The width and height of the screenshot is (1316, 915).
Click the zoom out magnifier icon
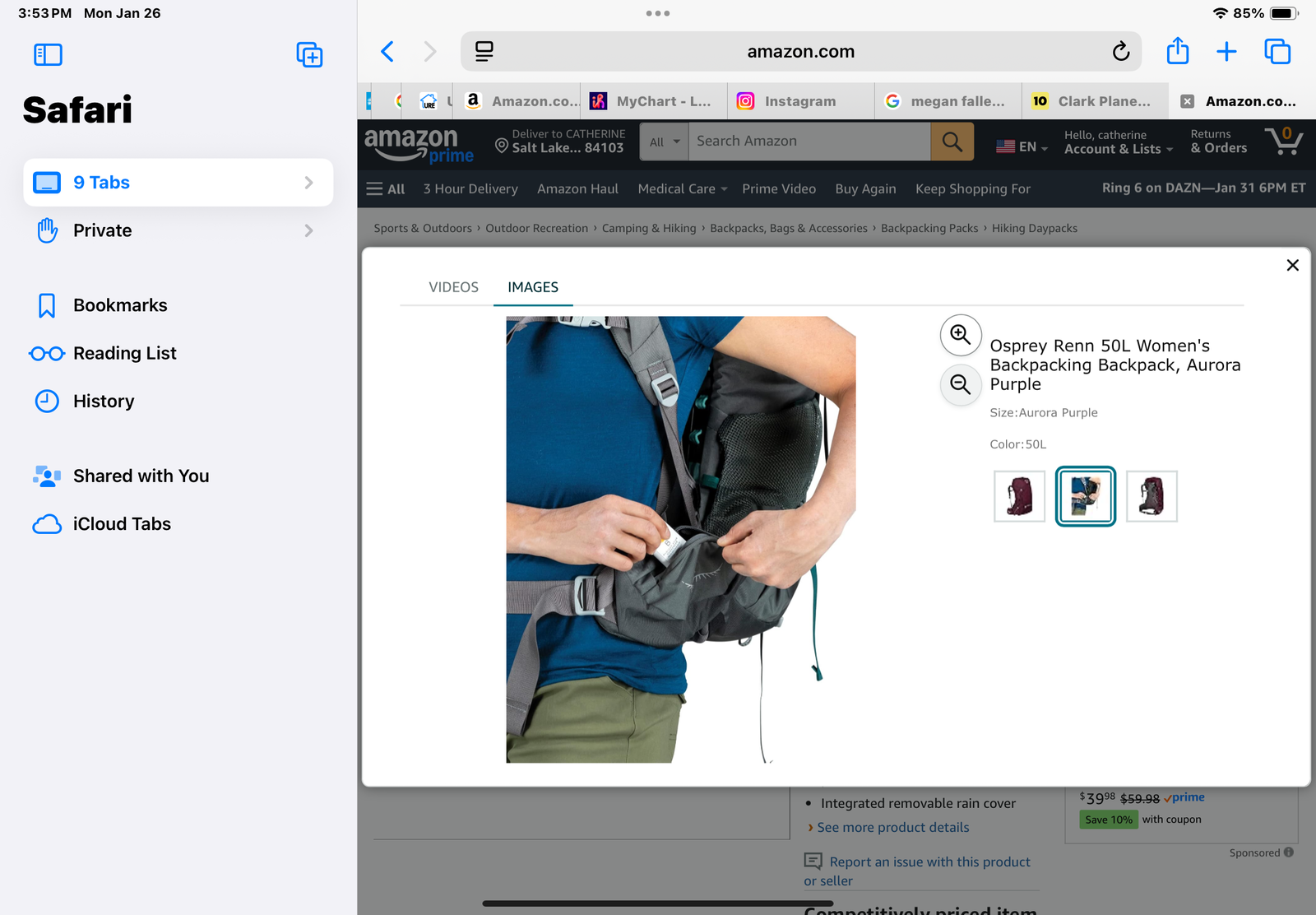(960, 384)
